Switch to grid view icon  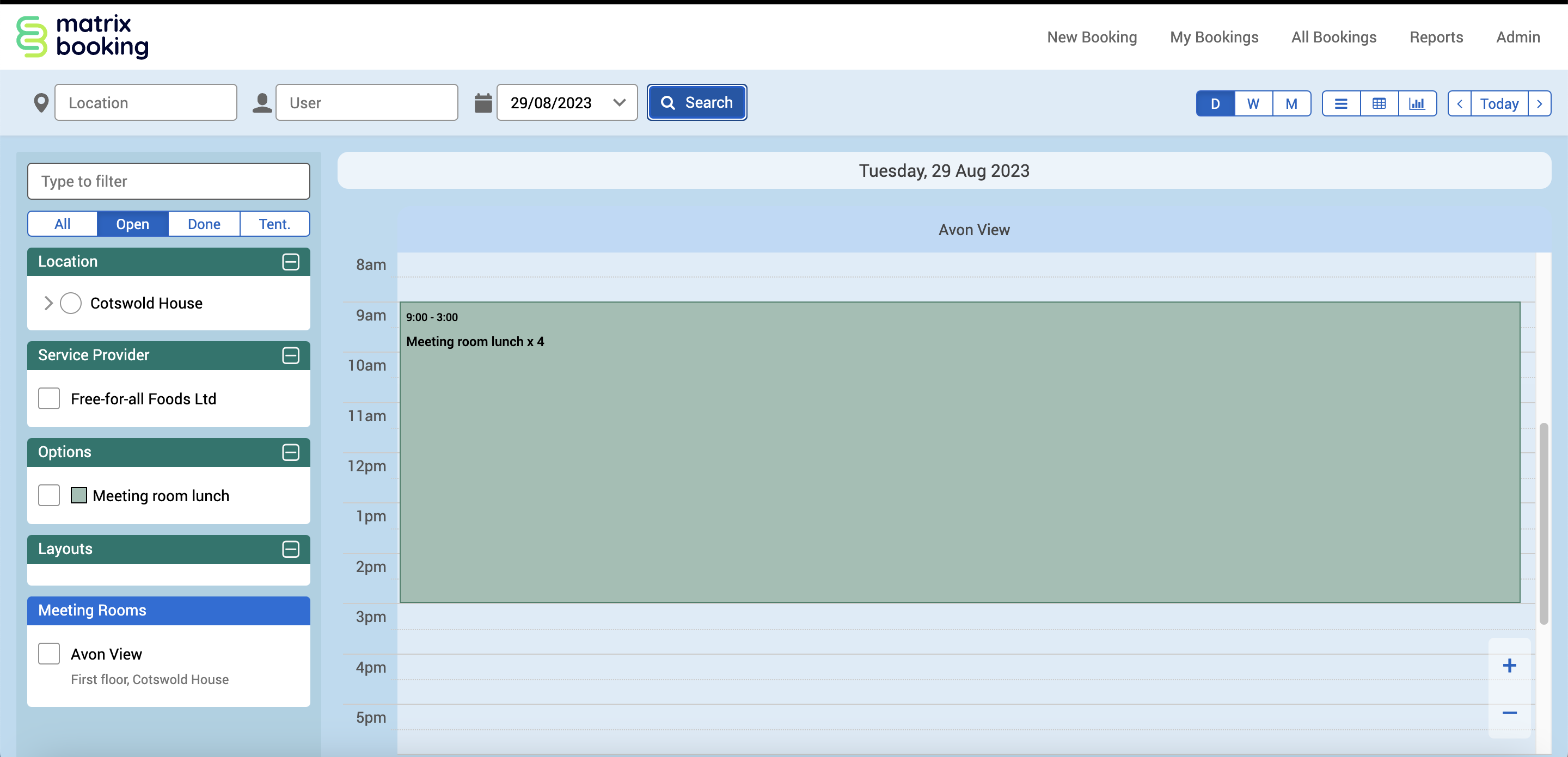tap(1379, 103)
